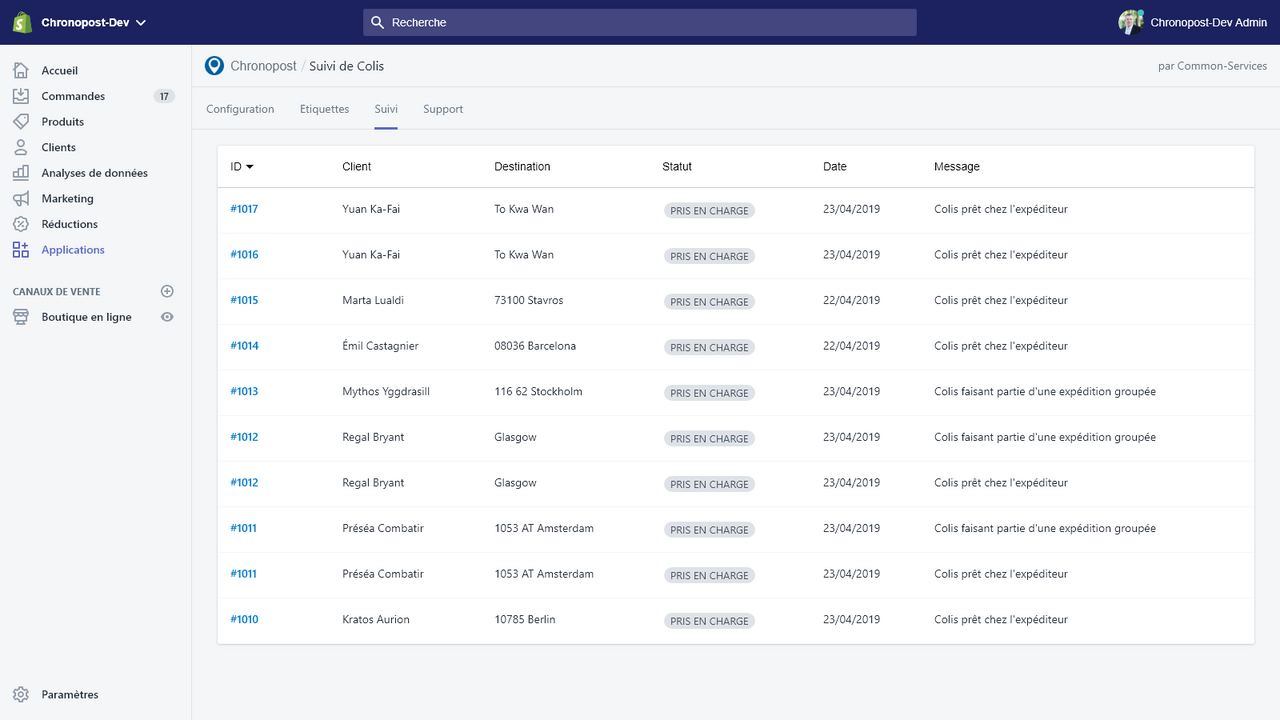This screenshot has width=1280, height=720.
Task: Go to Accueil in sidebar
Action: click(60, 70)
